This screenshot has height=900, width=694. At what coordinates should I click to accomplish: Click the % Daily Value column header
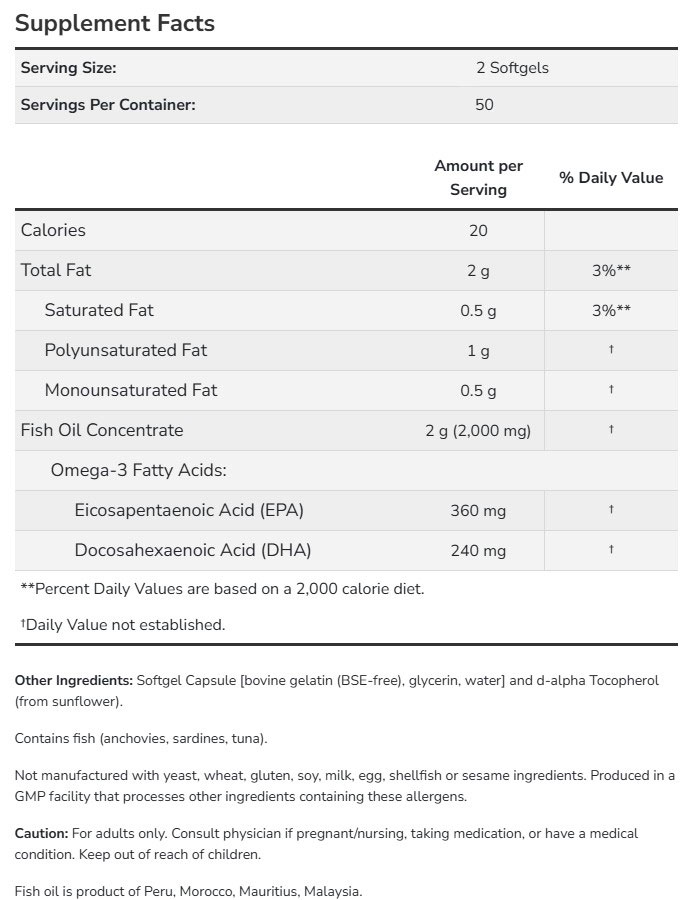pos(611,177)
